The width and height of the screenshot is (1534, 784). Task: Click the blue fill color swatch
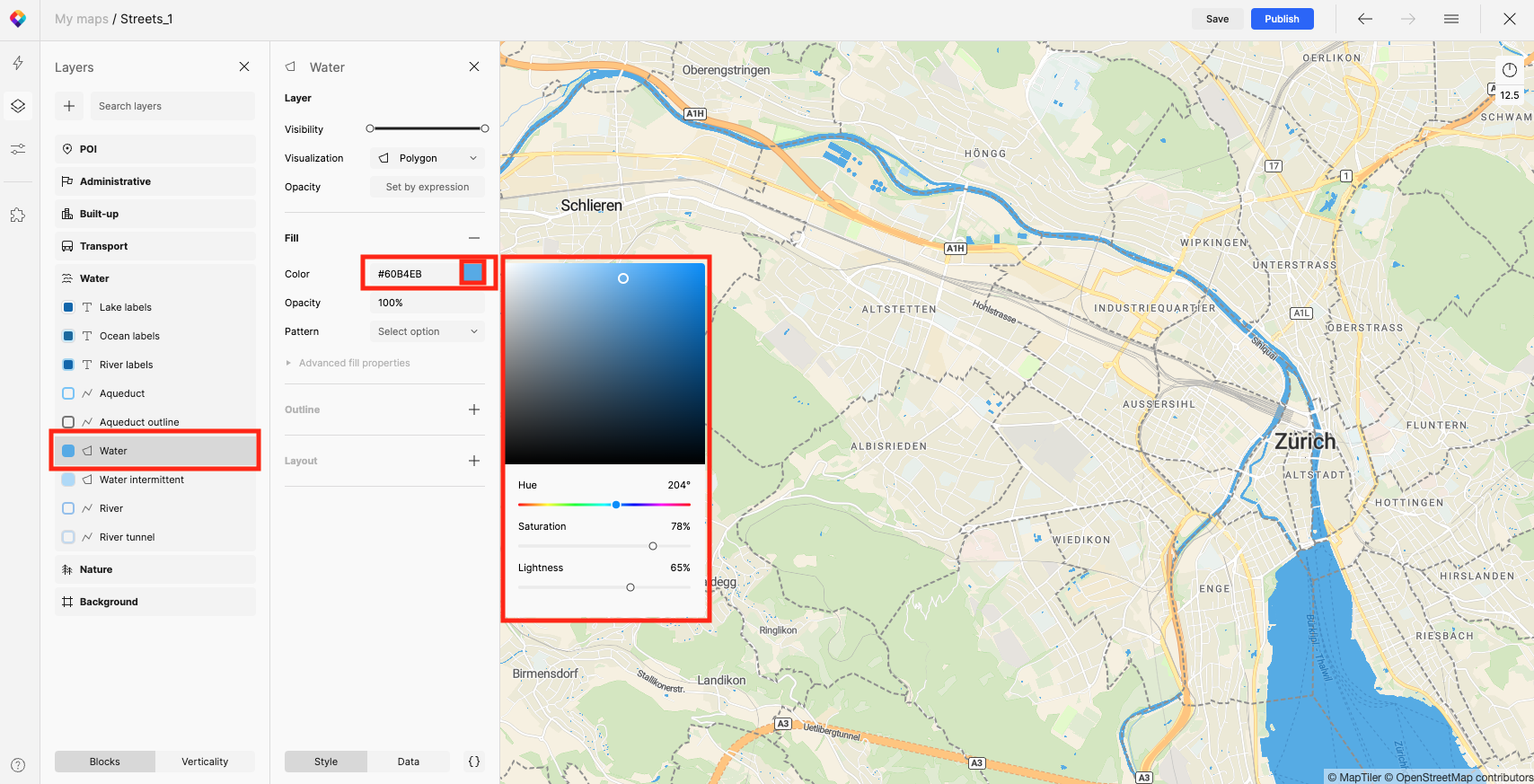point(472,272)
